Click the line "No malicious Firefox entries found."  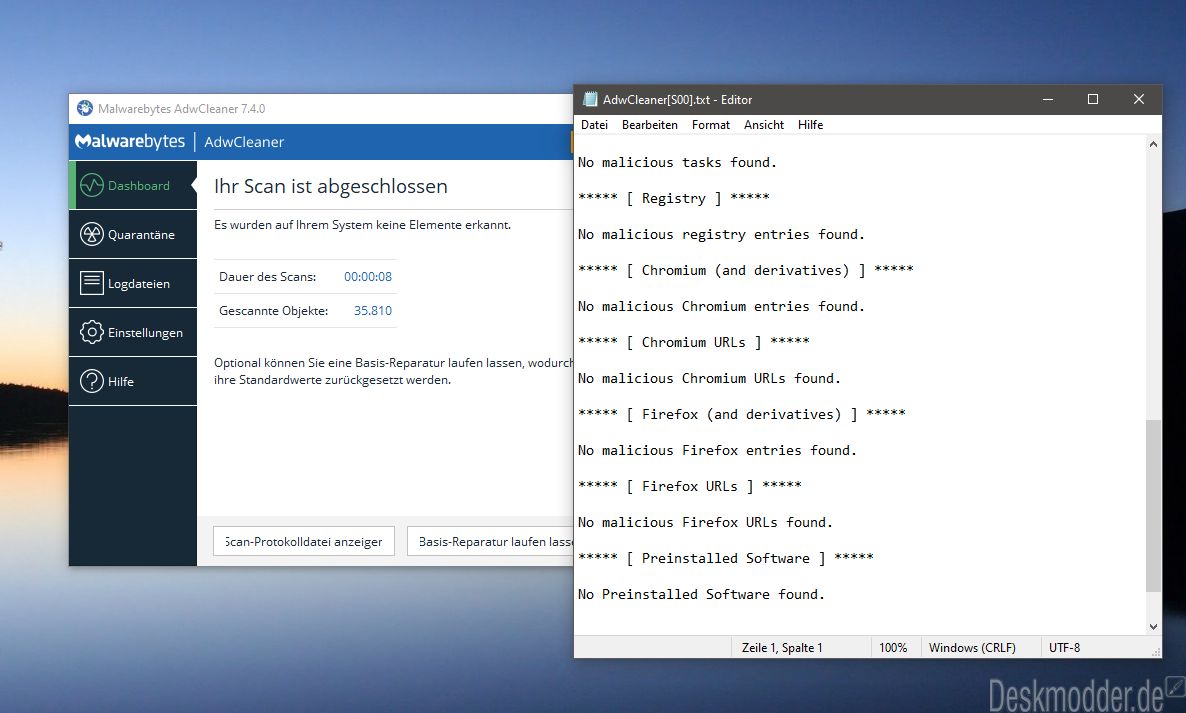(717, 451)
